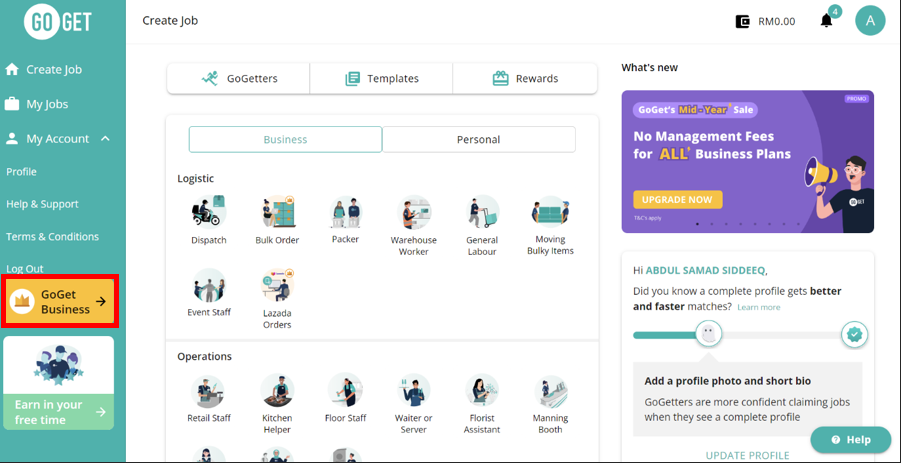Viewport: 901px width, 463px height.
Task: Open the Dispatch job icon
Action: tap(209, 211)
